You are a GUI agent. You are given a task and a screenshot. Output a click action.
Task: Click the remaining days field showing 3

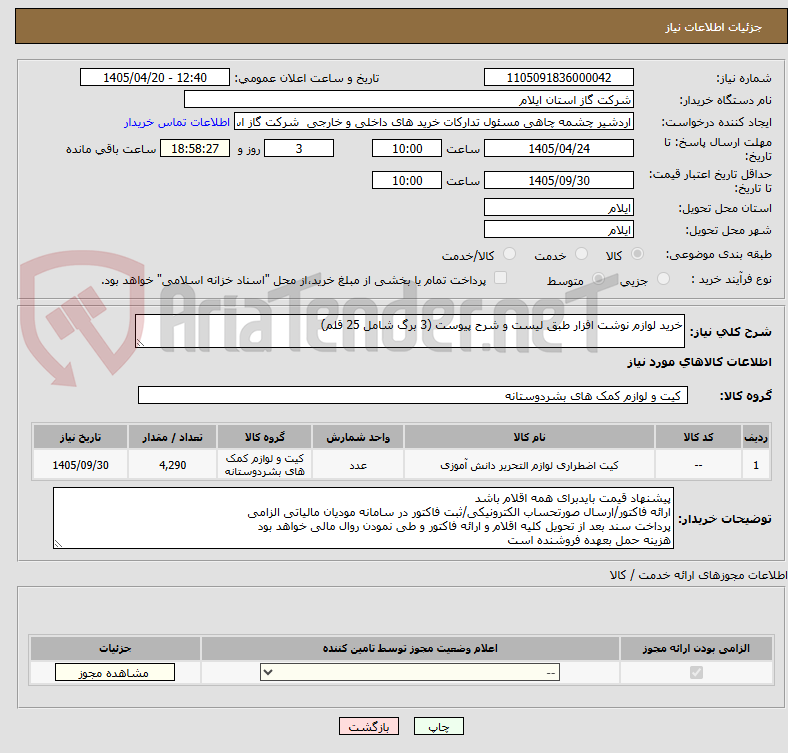299,148
